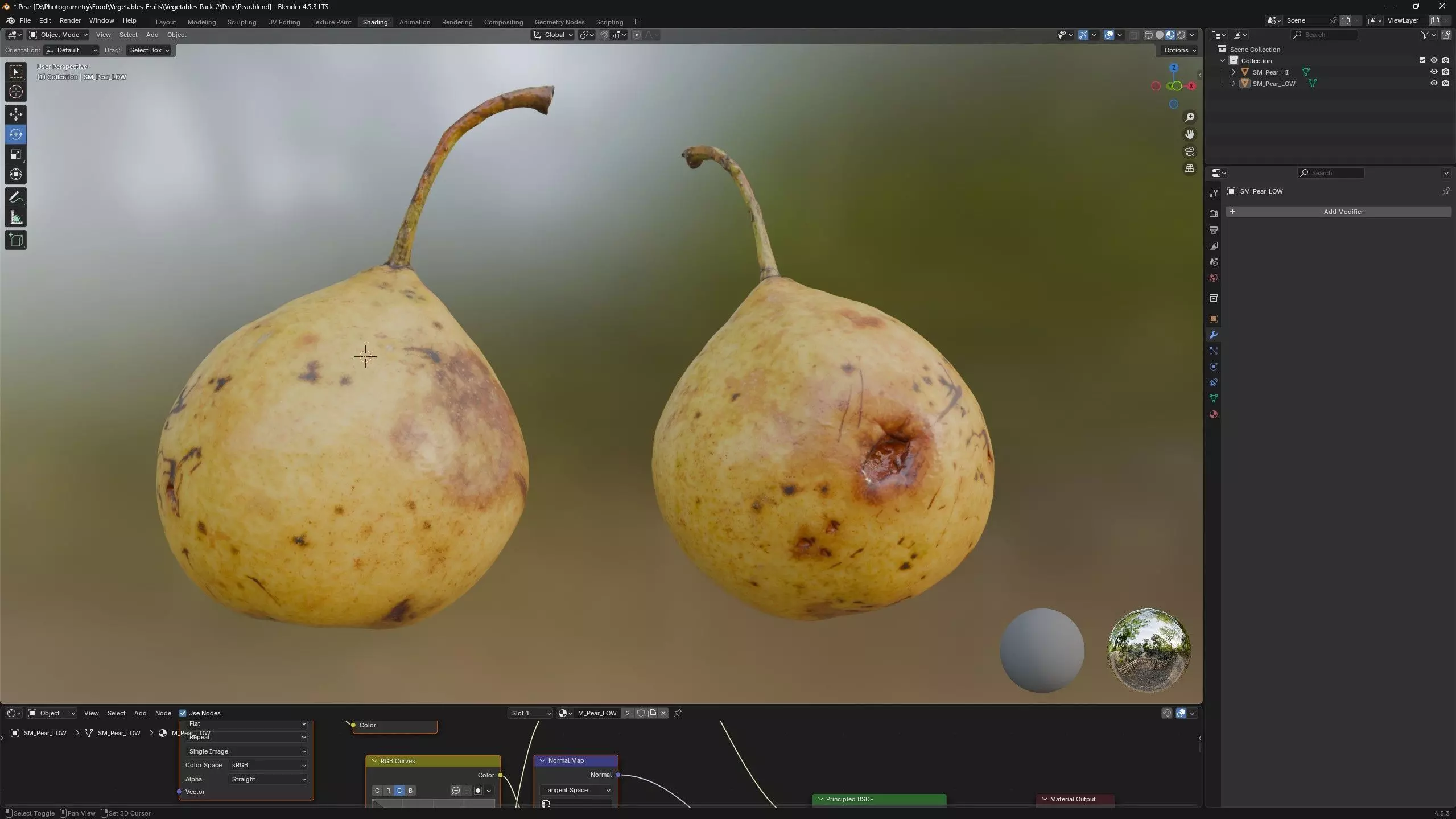Click the 3D Cursor tool
Screen dimensions: 1456x819
click(15, 92)
